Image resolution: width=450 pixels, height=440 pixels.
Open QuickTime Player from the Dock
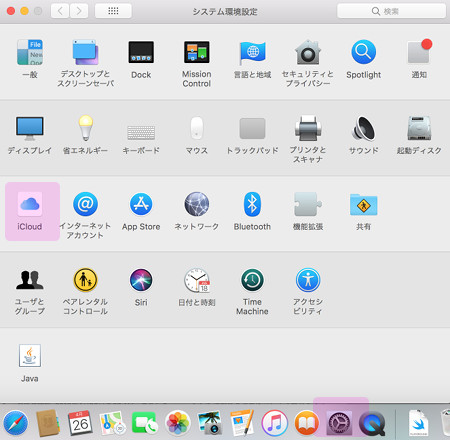(x=372, y=424)
